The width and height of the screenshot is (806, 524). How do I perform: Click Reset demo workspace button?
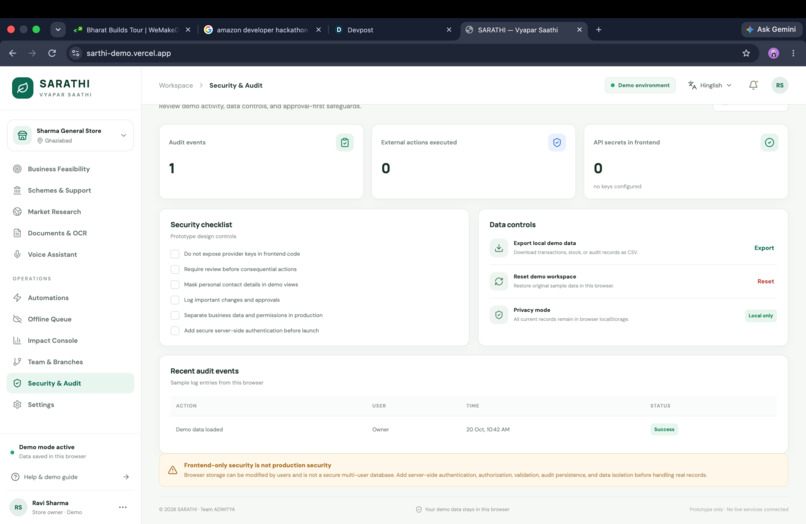coord(765,281)
